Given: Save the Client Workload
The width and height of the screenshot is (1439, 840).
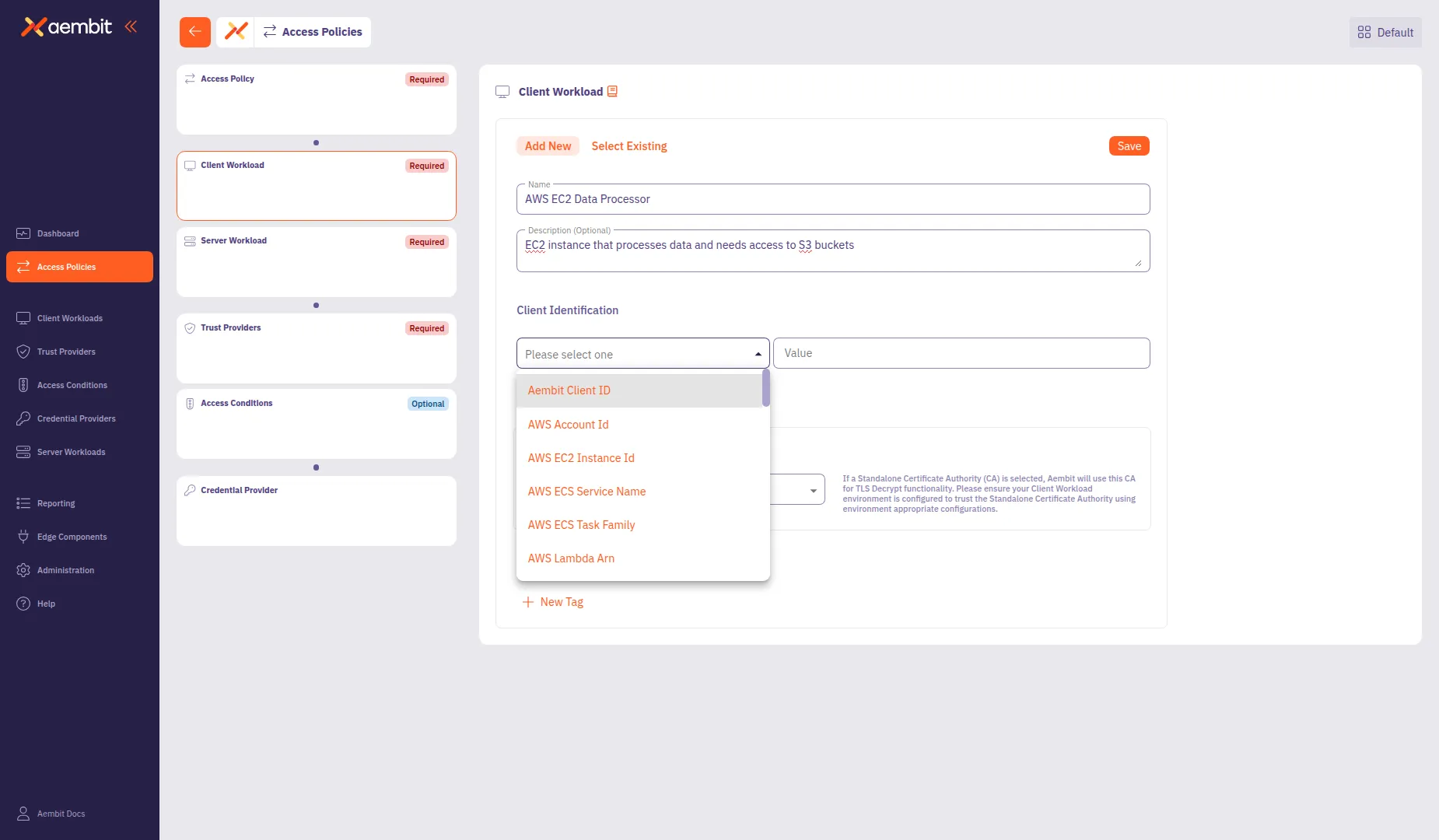Looking at the screenshot, I should click(1129, 145).
